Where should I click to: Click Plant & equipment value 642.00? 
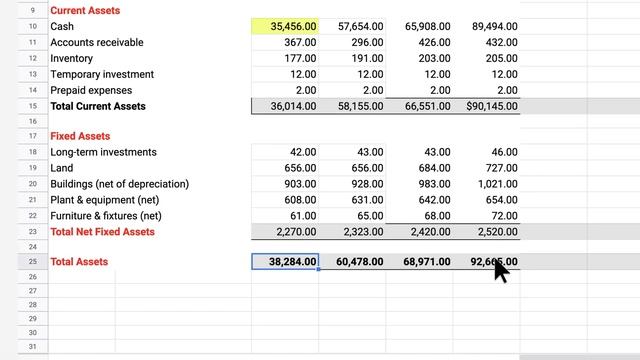click(434, 200)
